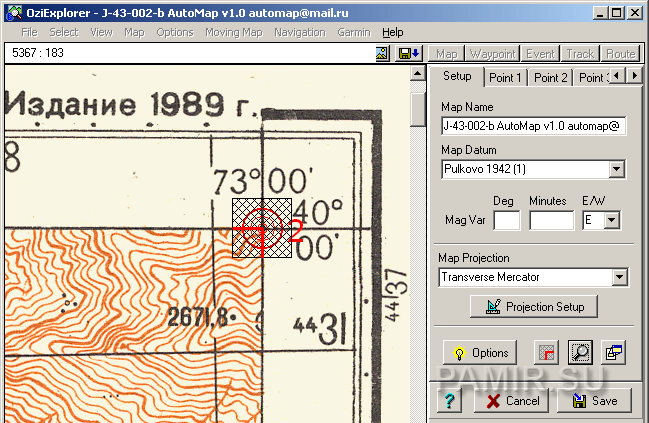Viewport: 649px width, 423px height.
Task: Click the Waypoint toolbar button
Action: (493, 54)
